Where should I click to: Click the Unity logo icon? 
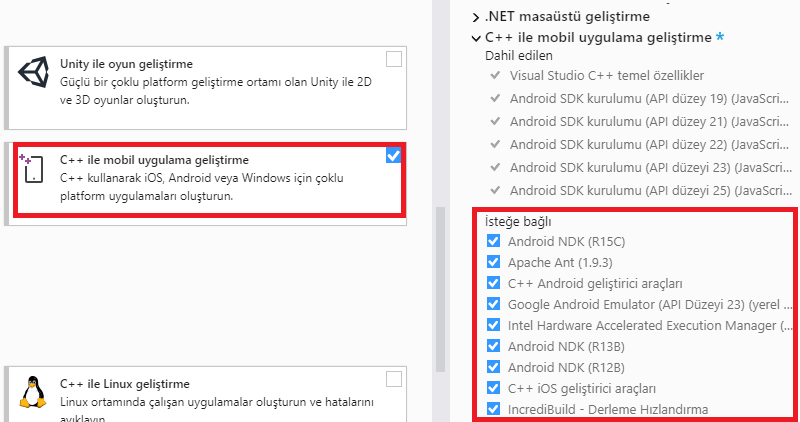tap(36, 76)
